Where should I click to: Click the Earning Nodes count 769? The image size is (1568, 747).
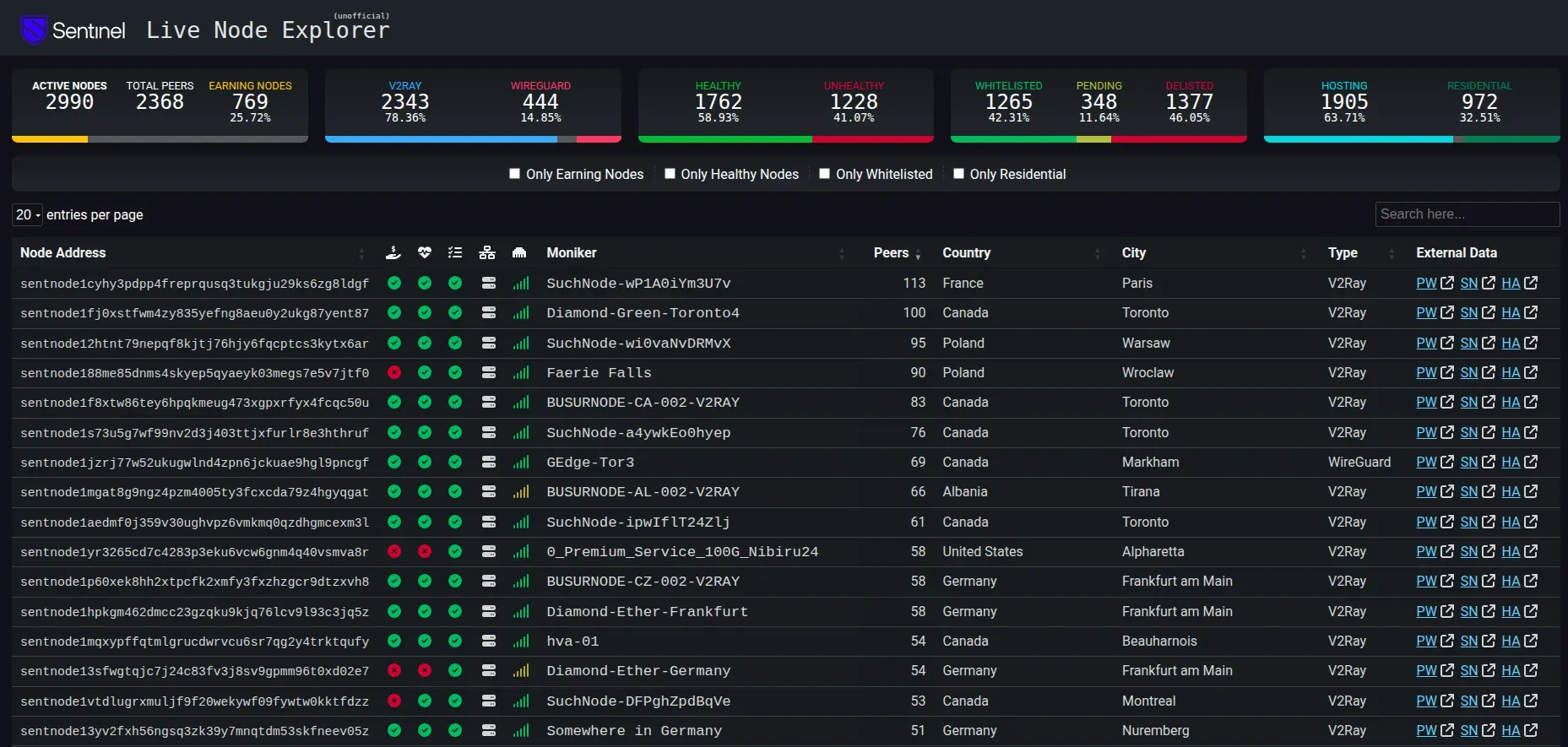[250, 102]
